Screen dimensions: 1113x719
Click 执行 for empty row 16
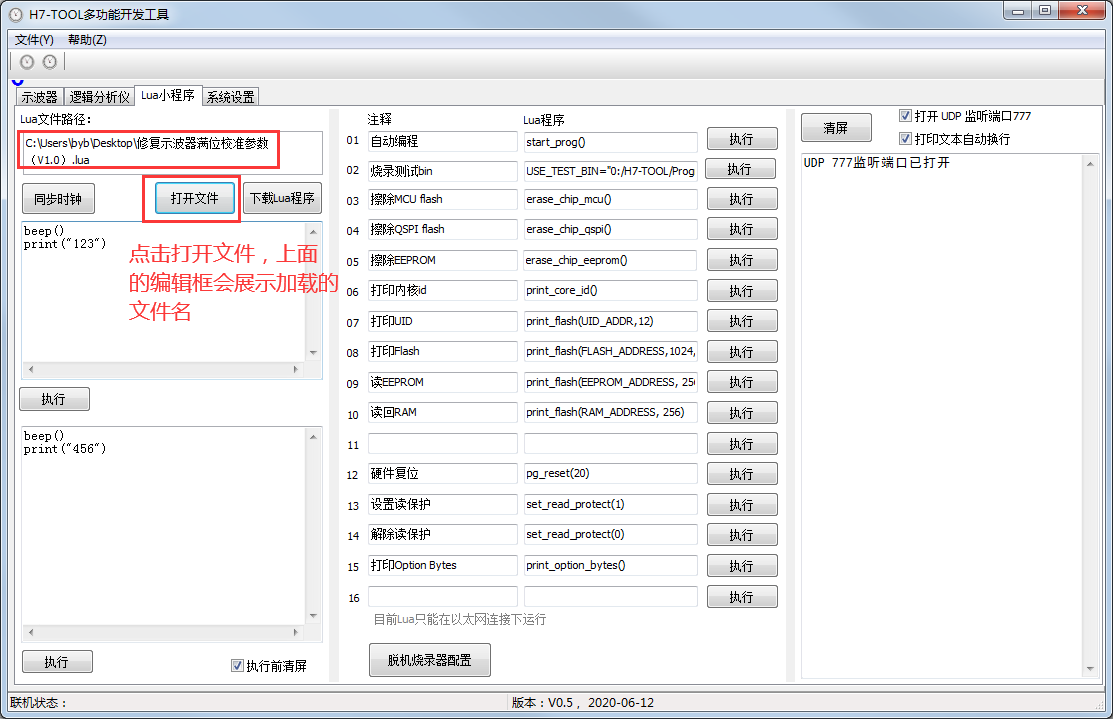click(742, 597)
